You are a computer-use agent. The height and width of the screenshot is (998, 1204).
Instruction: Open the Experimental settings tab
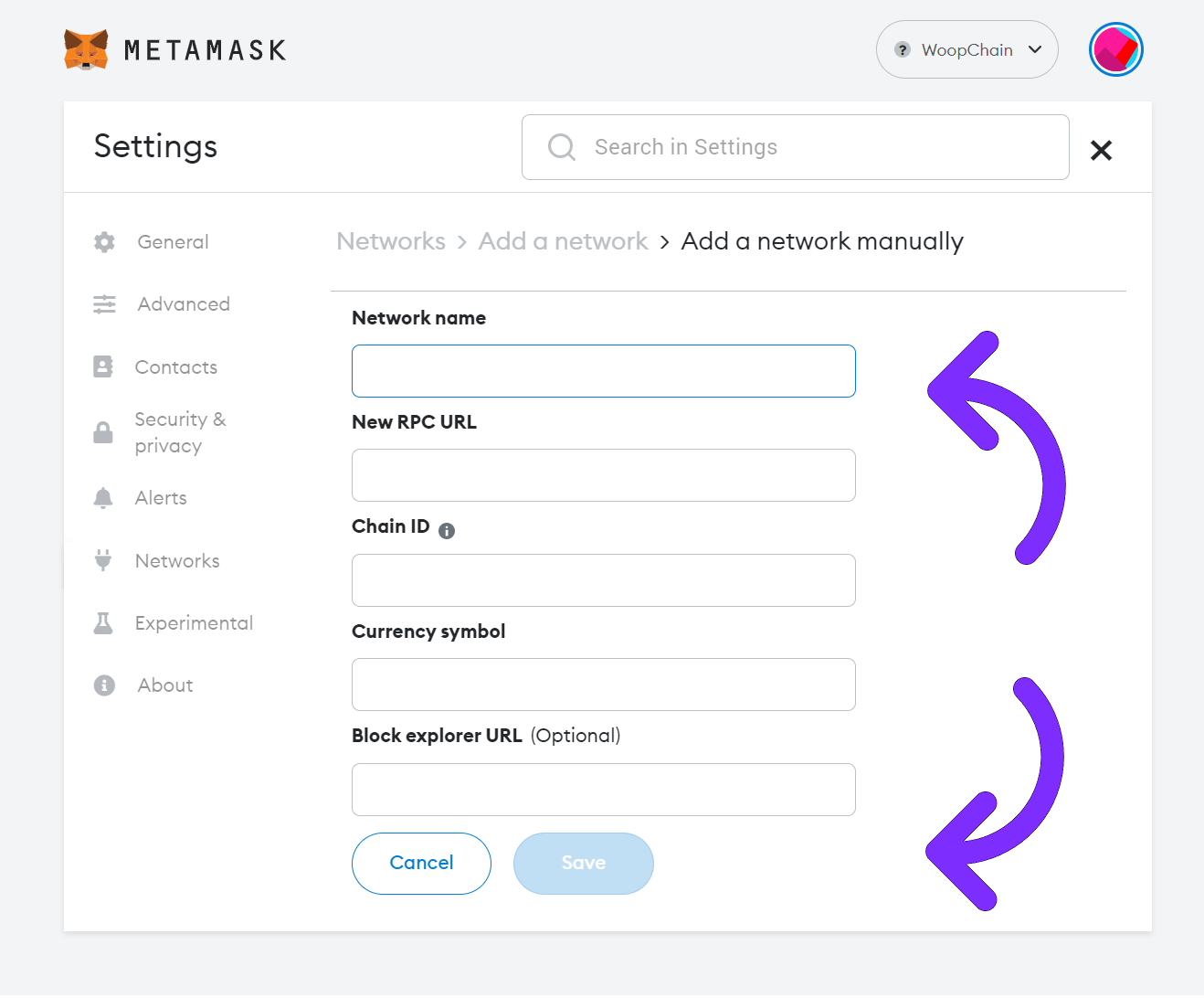tap(194, 623)
